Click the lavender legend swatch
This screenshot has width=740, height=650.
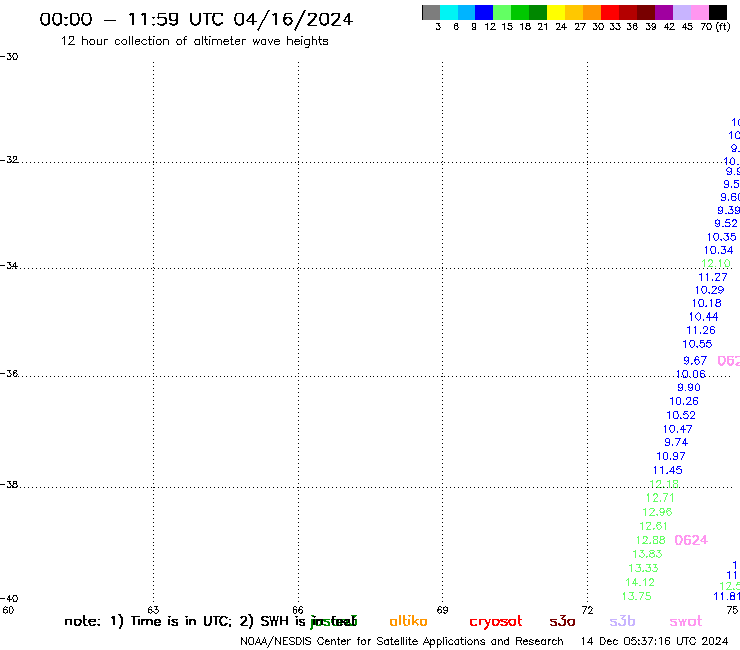coord(681,12)
